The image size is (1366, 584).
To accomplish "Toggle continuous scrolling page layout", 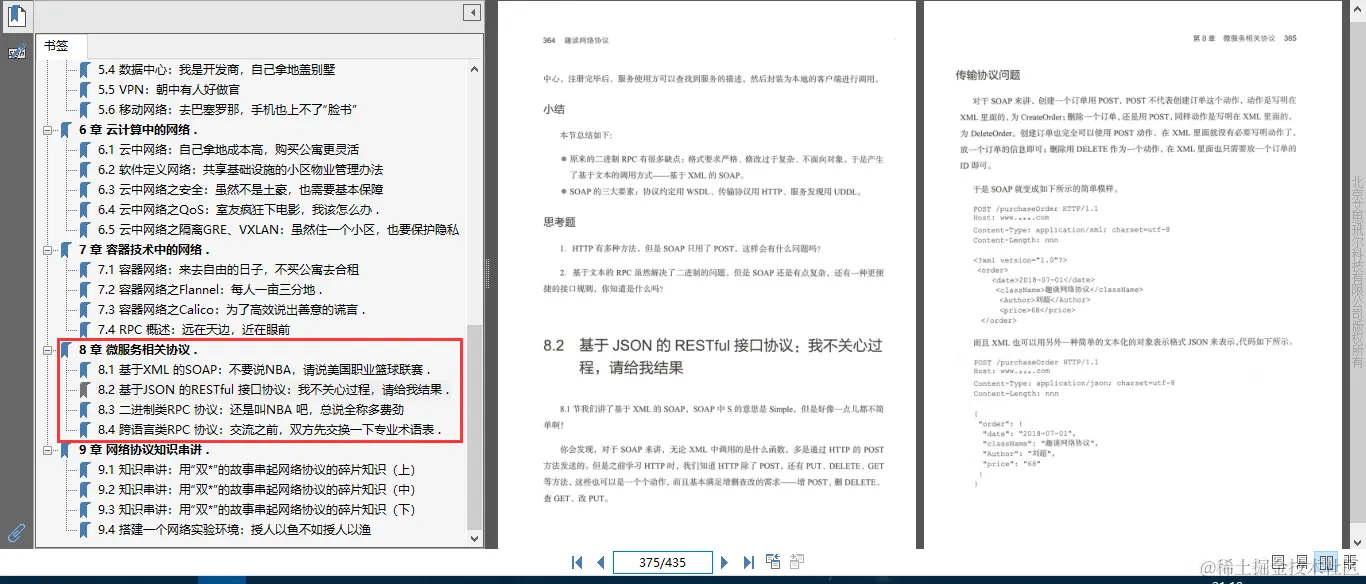I will pos(1302,562).
